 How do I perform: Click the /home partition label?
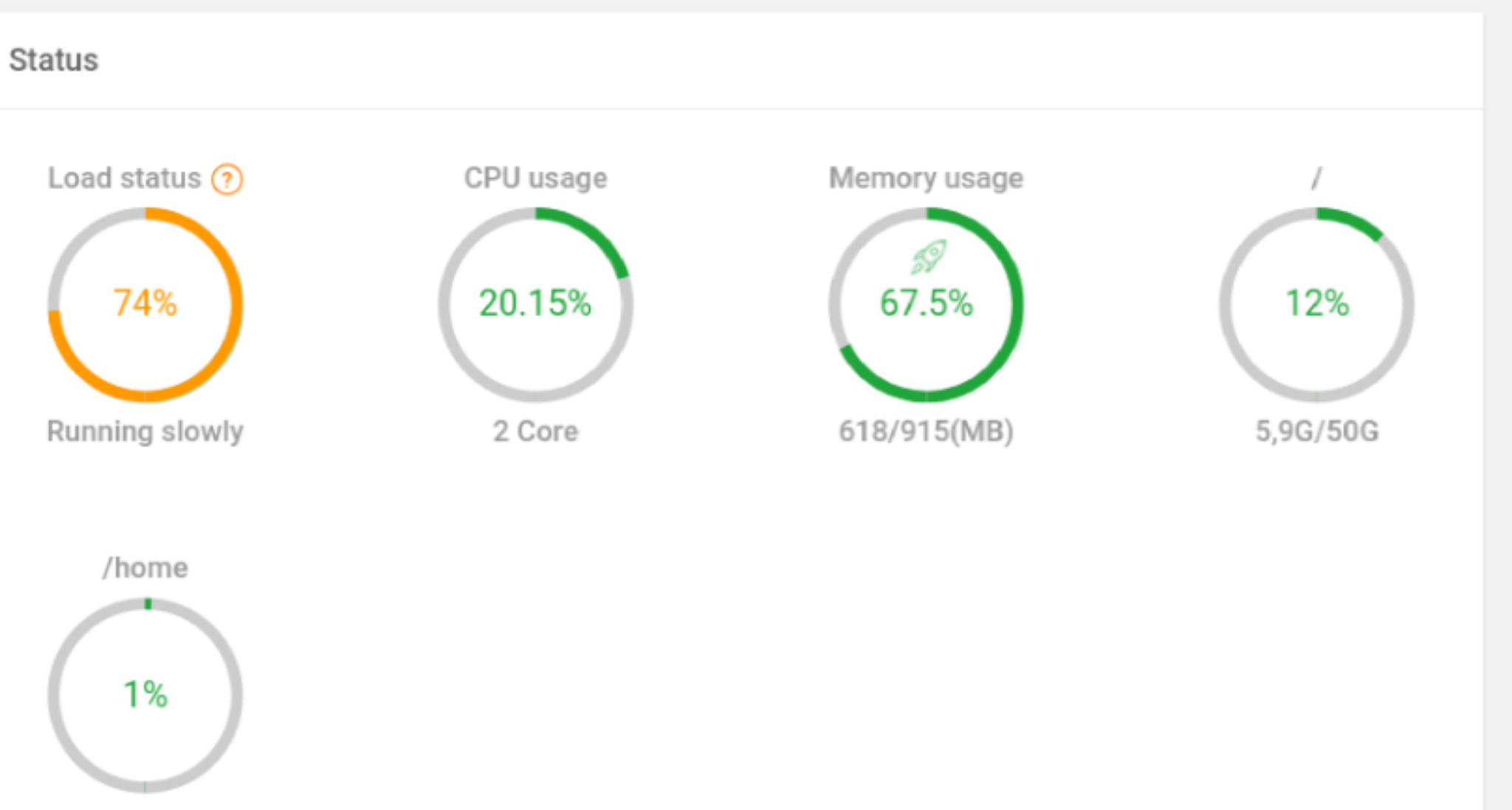click(145, 568)
